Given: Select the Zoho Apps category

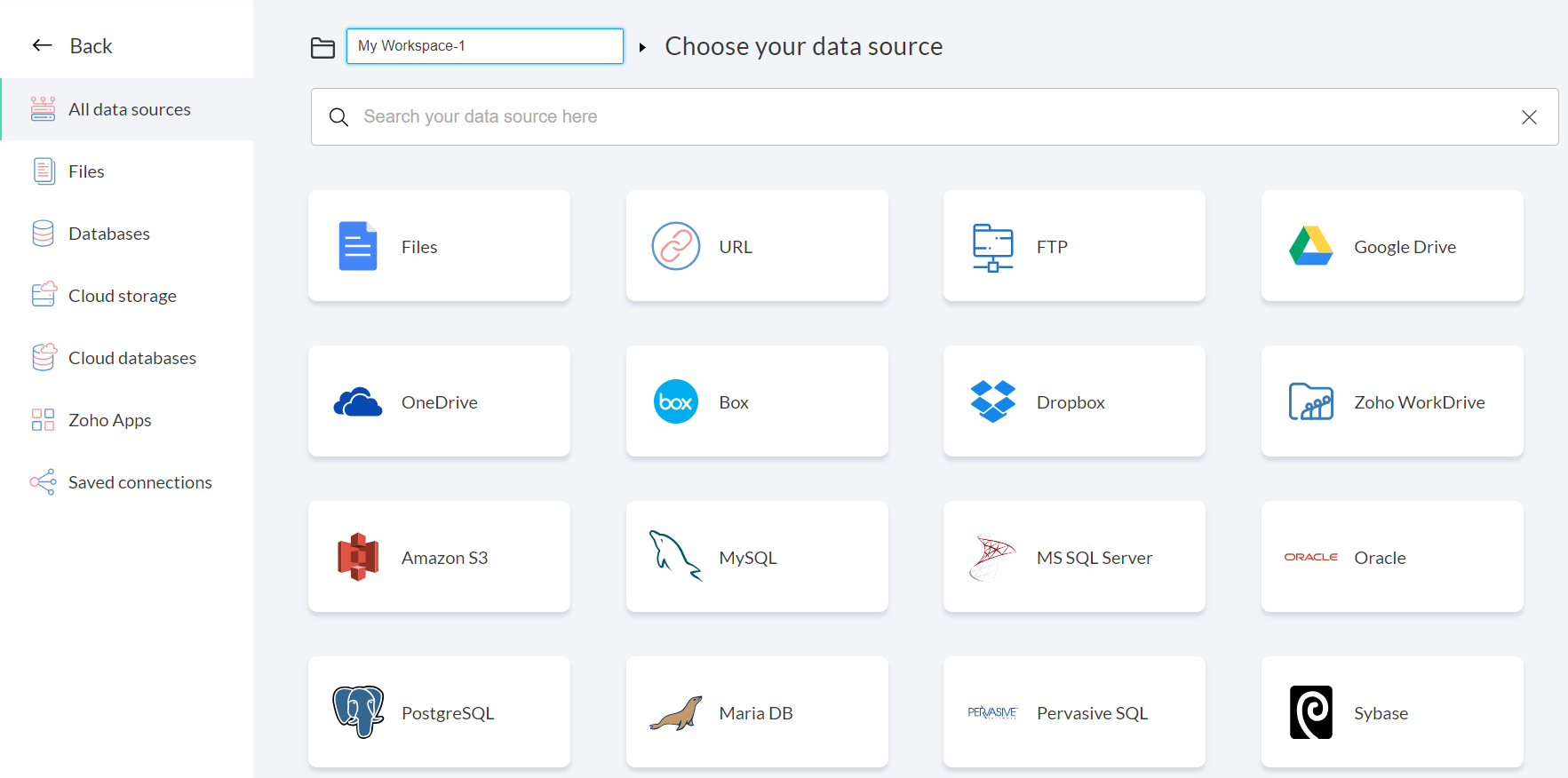Looking at the screenshot, I should [x=127, y=420].
